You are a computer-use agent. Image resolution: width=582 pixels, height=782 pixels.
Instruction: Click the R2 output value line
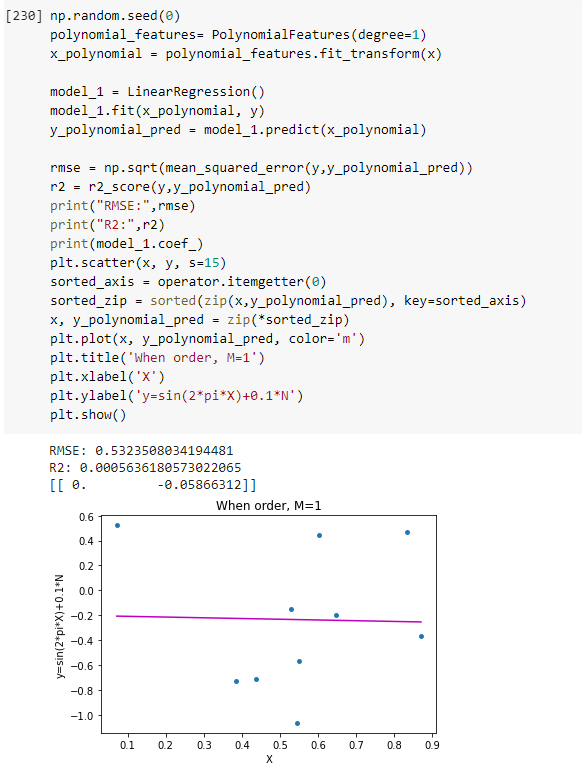[x=145, y=468]
